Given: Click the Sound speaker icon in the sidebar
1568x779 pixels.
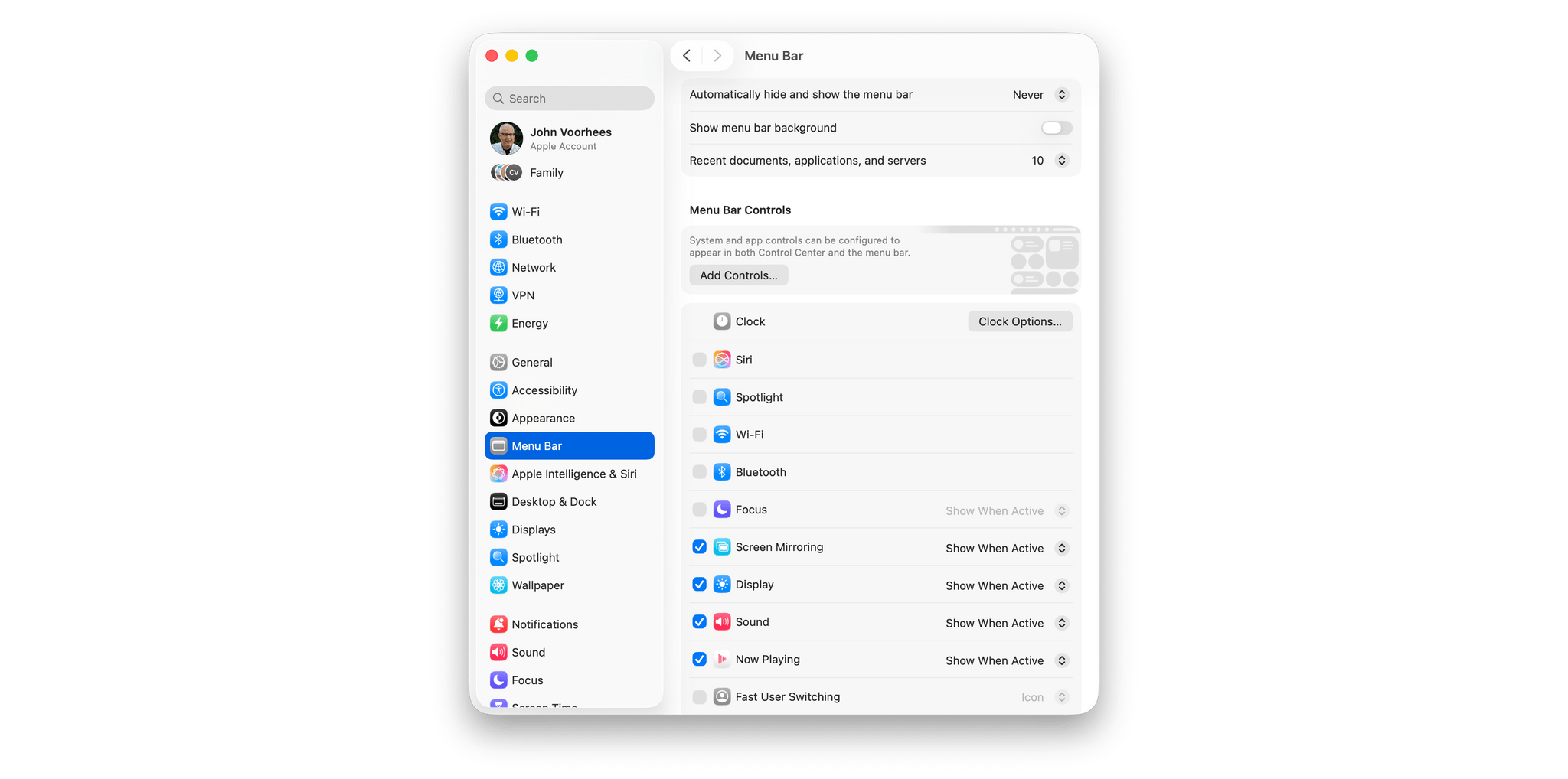Looking at the screenshot, I should [498, 652].
